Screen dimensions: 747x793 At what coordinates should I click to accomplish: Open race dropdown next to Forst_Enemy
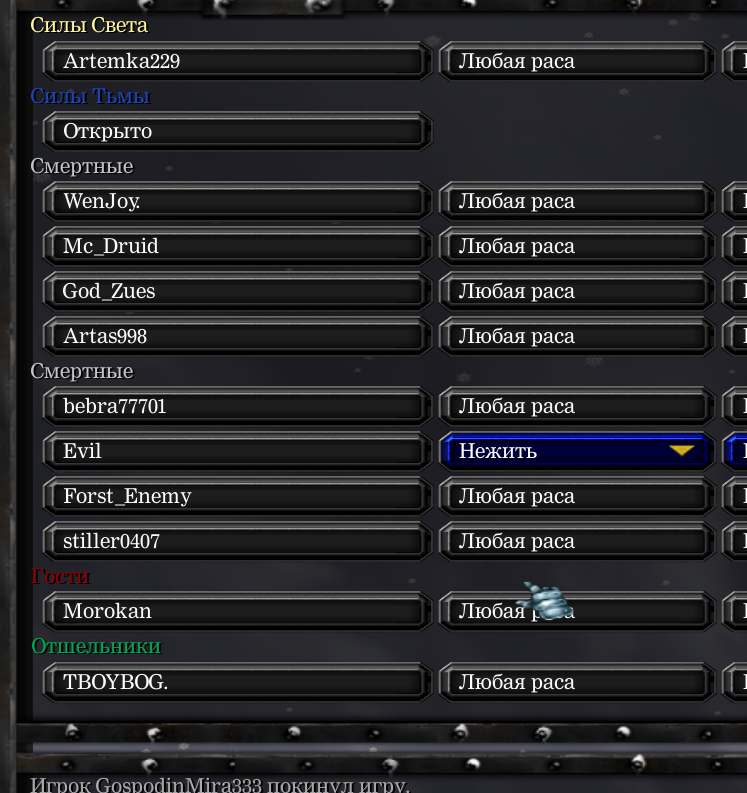tap(577, 496)
